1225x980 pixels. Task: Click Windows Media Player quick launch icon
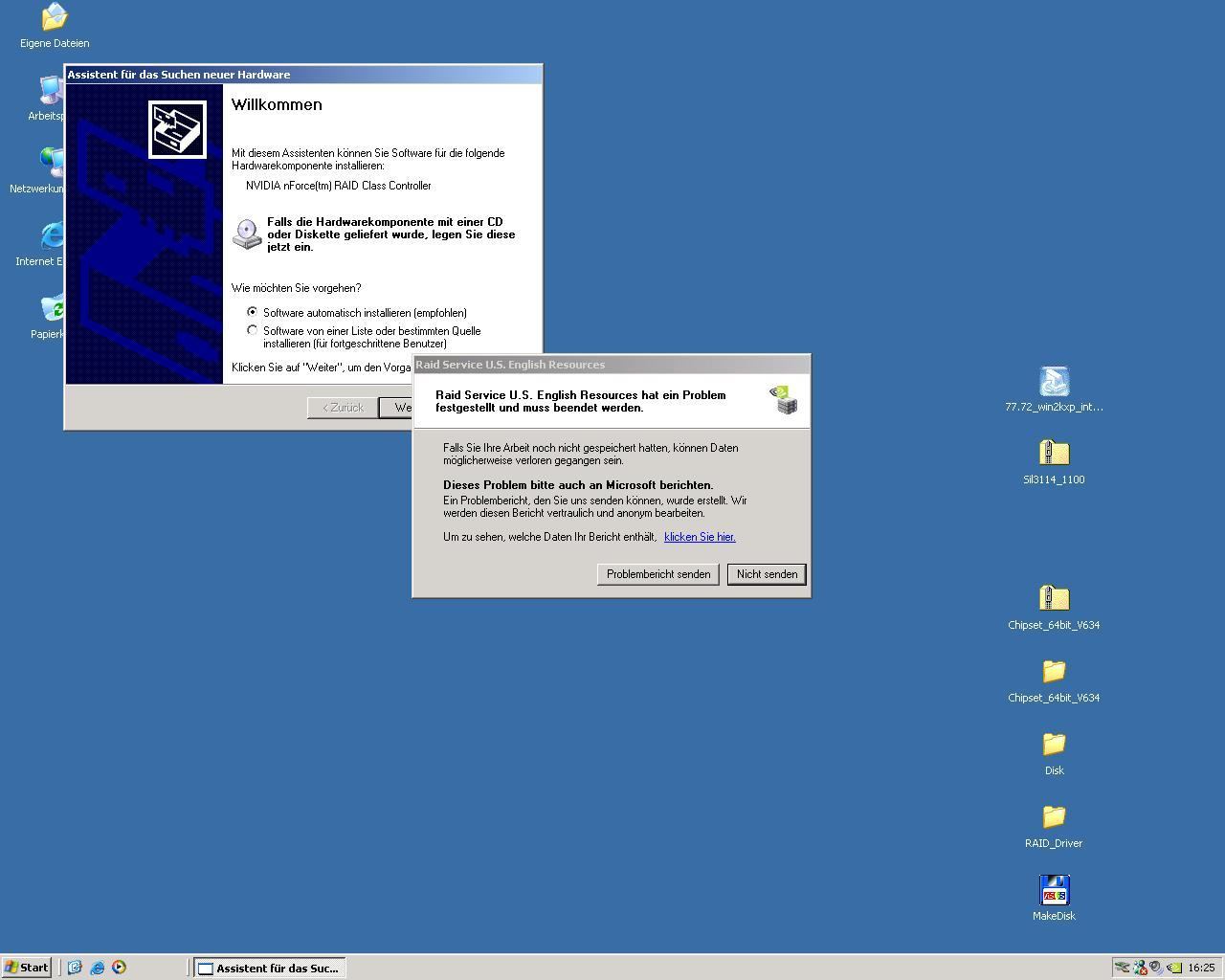(x=119, y=968)
